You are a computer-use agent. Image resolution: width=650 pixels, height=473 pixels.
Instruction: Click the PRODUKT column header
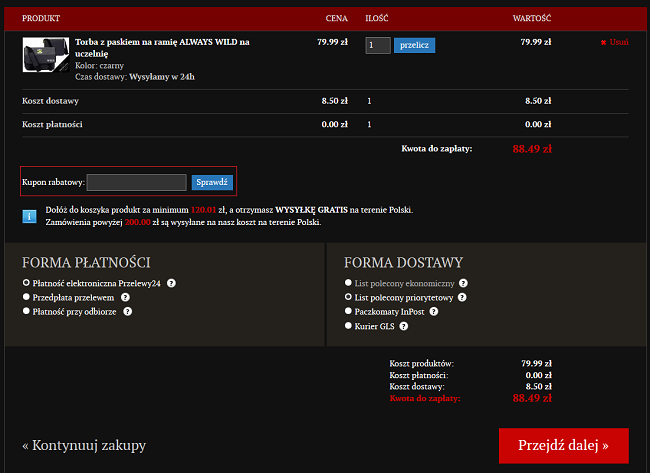tap(41, 18)
